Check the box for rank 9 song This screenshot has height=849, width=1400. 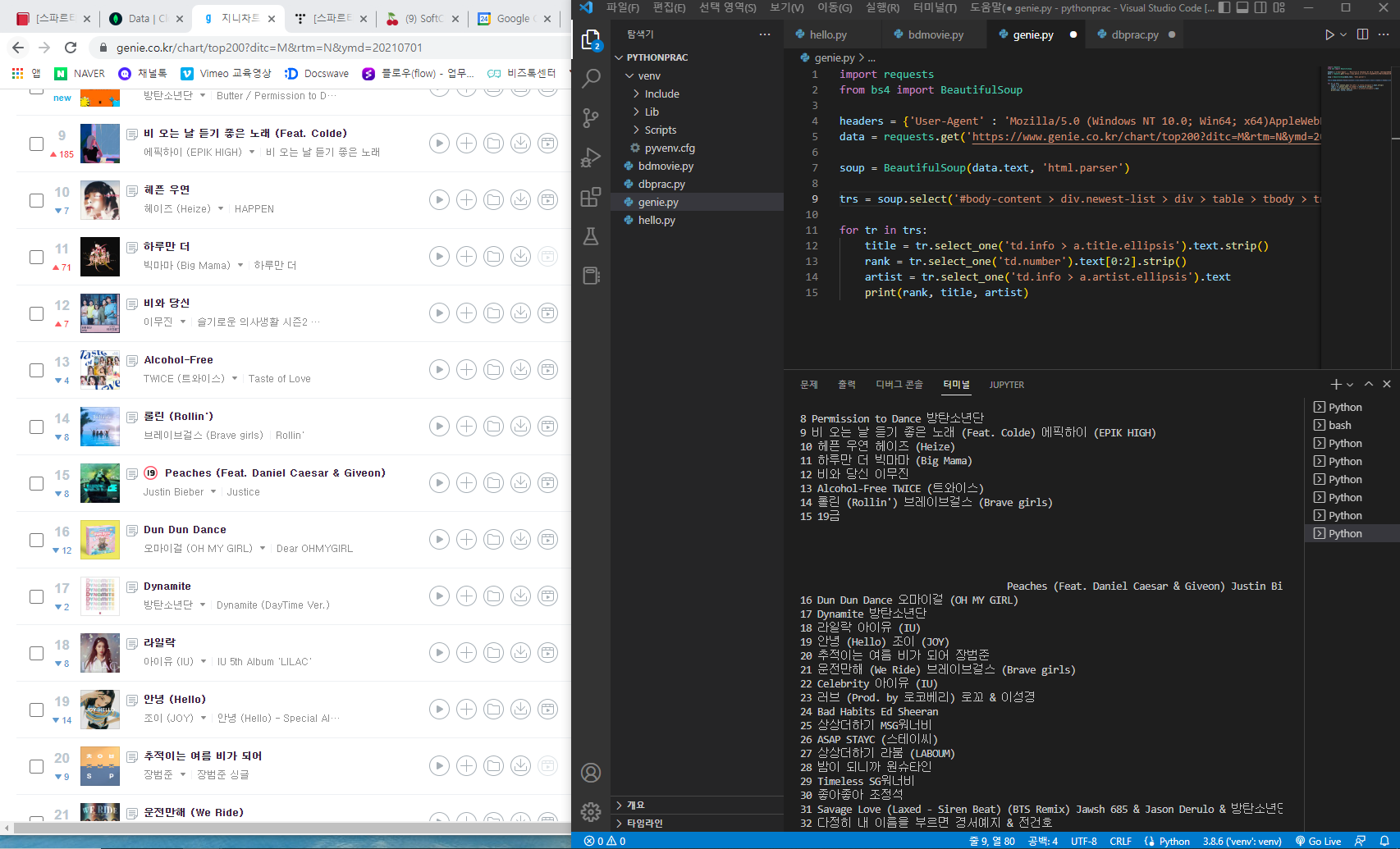point(36,144)
